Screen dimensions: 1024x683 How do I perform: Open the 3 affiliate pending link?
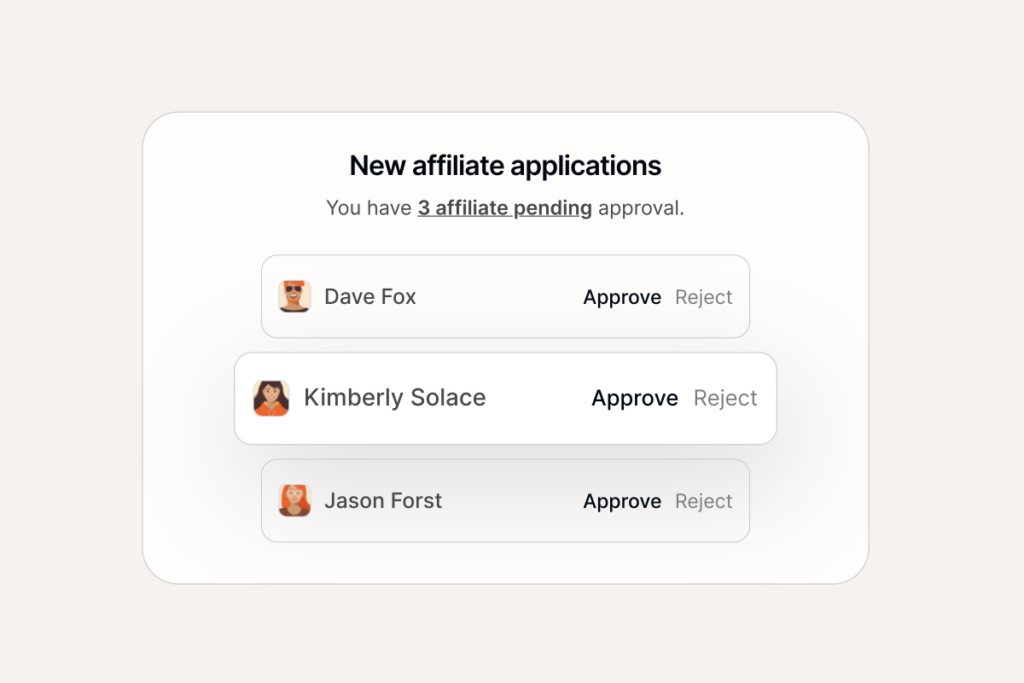coord(504,208)
